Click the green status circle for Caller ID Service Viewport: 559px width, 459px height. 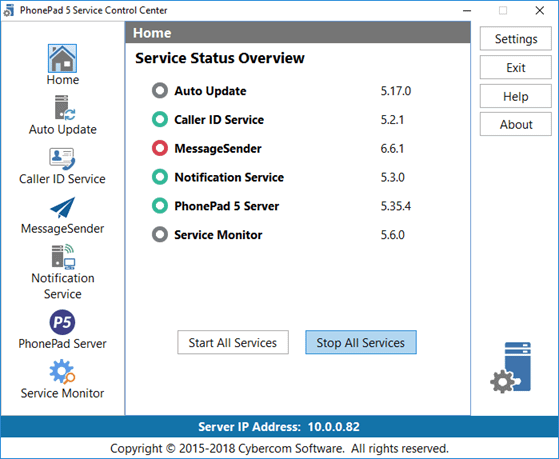click(160, 119)
